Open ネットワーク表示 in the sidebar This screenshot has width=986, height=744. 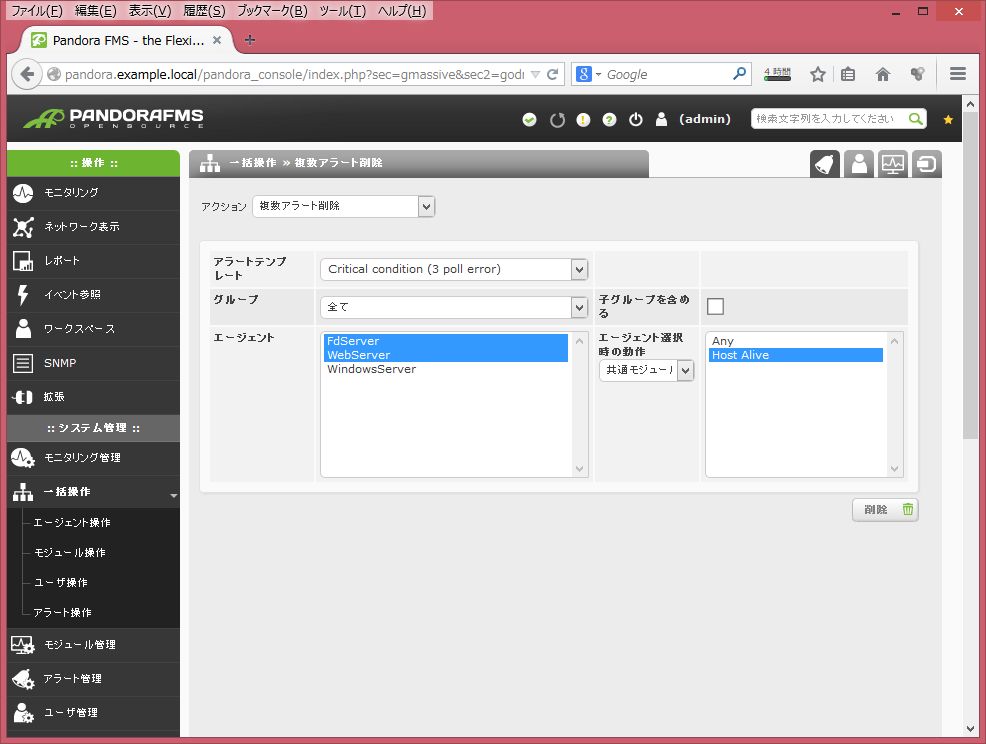tap(93, 227)
